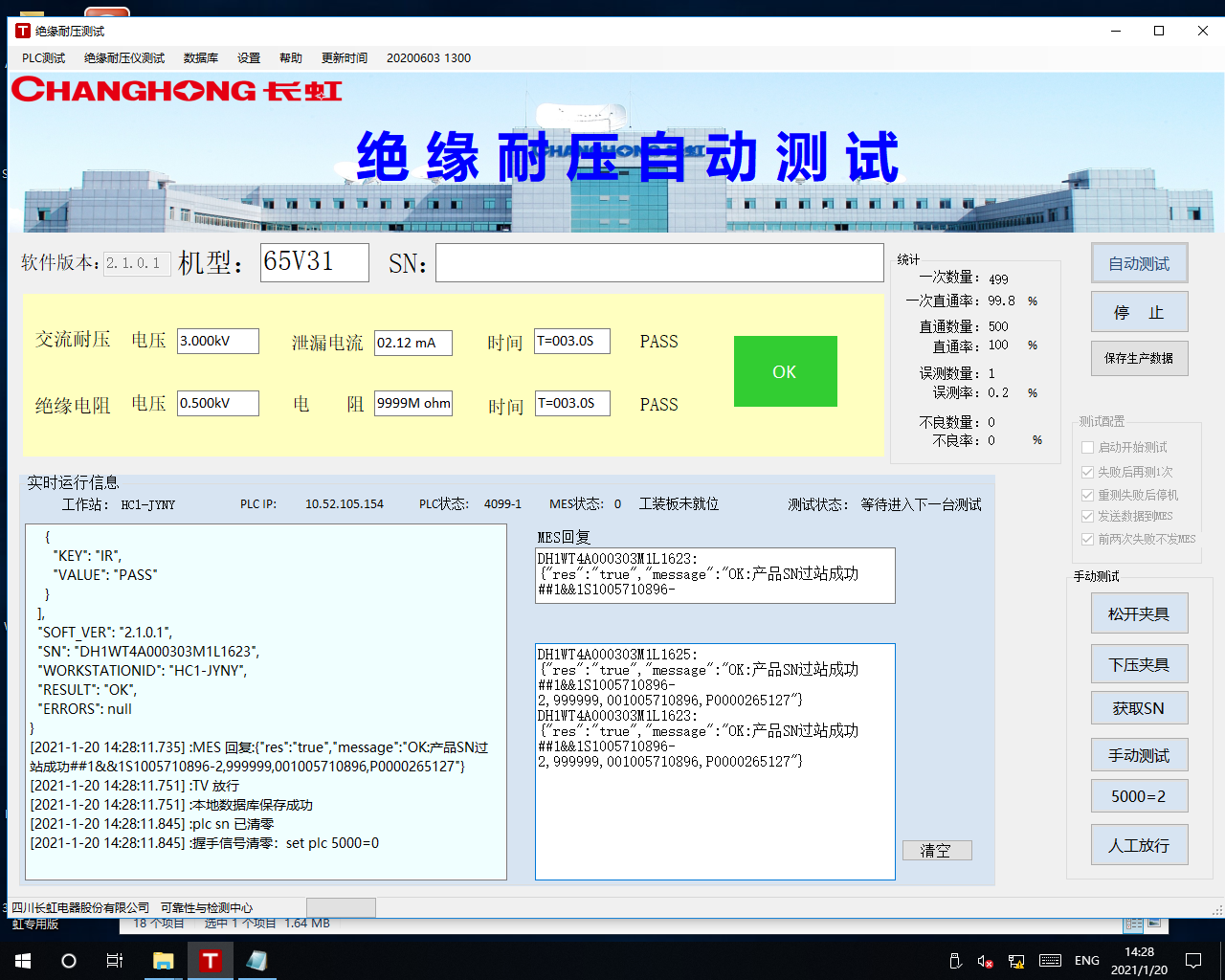Click the first PASS result for 交流耐压
The height and width of the screenshot is (980, 1225).
point(659,342)
